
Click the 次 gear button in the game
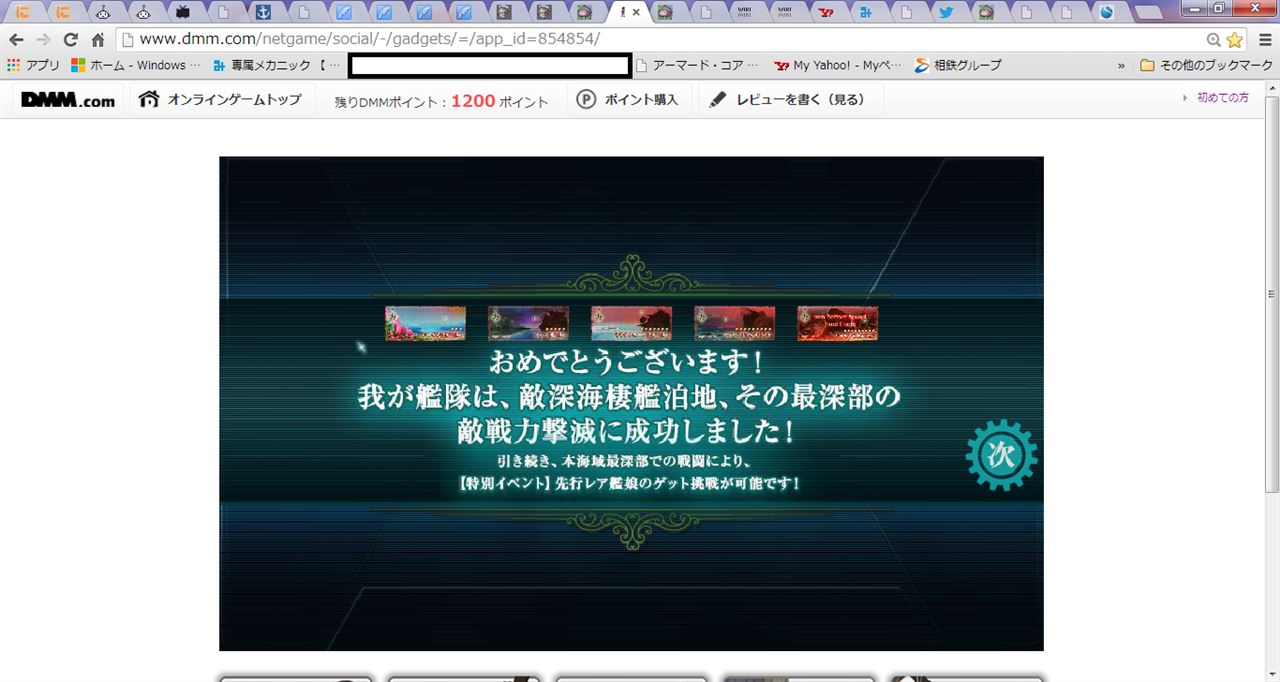[x=1001, y=455]
